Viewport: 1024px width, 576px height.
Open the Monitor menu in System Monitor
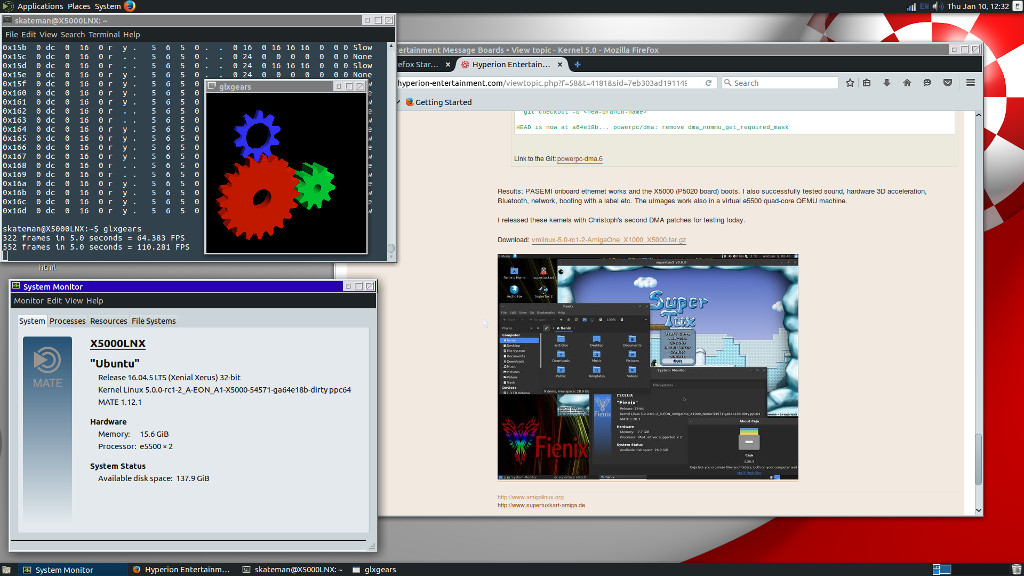tap(28, 301)
